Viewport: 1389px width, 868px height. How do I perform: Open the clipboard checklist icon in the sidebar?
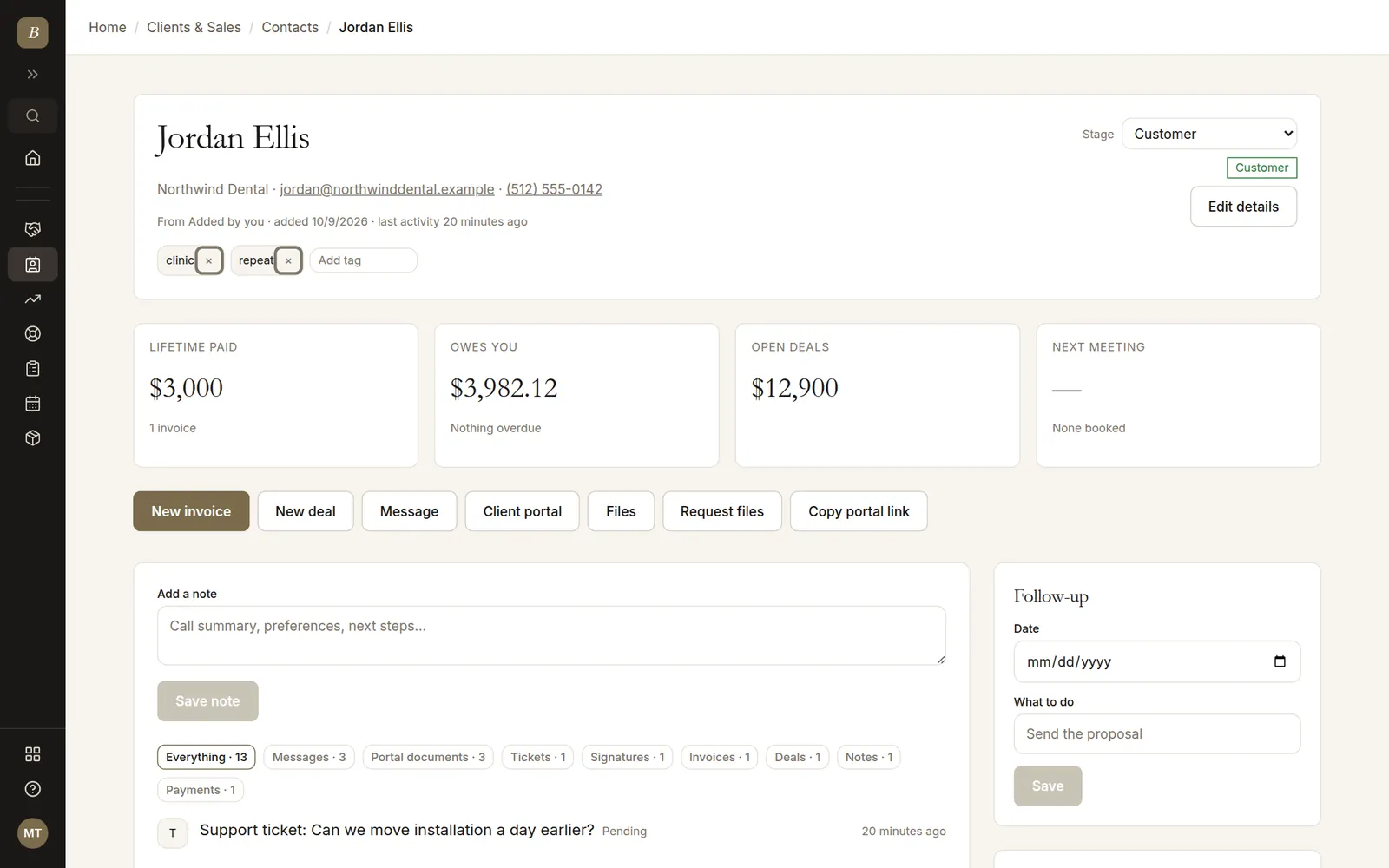(33, 369)
